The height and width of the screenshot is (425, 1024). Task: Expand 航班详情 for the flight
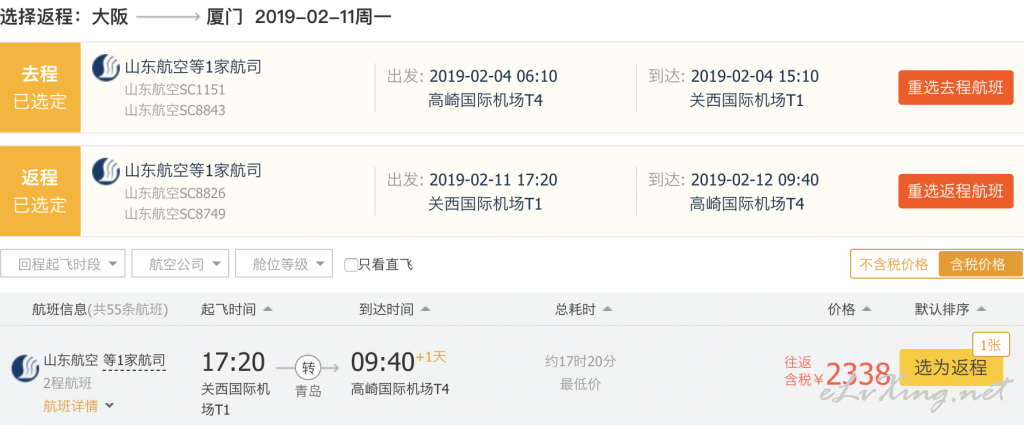(x=78, y=406)
